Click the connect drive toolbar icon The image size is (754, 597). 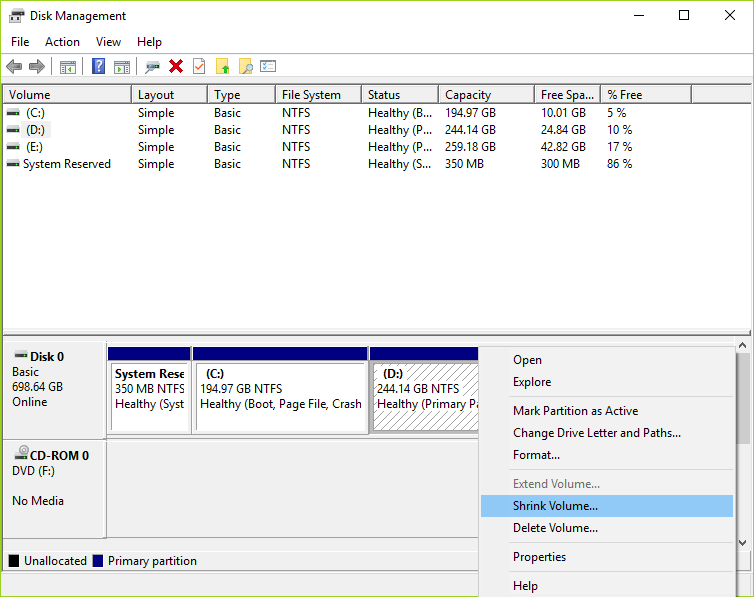tap(152, 67)
